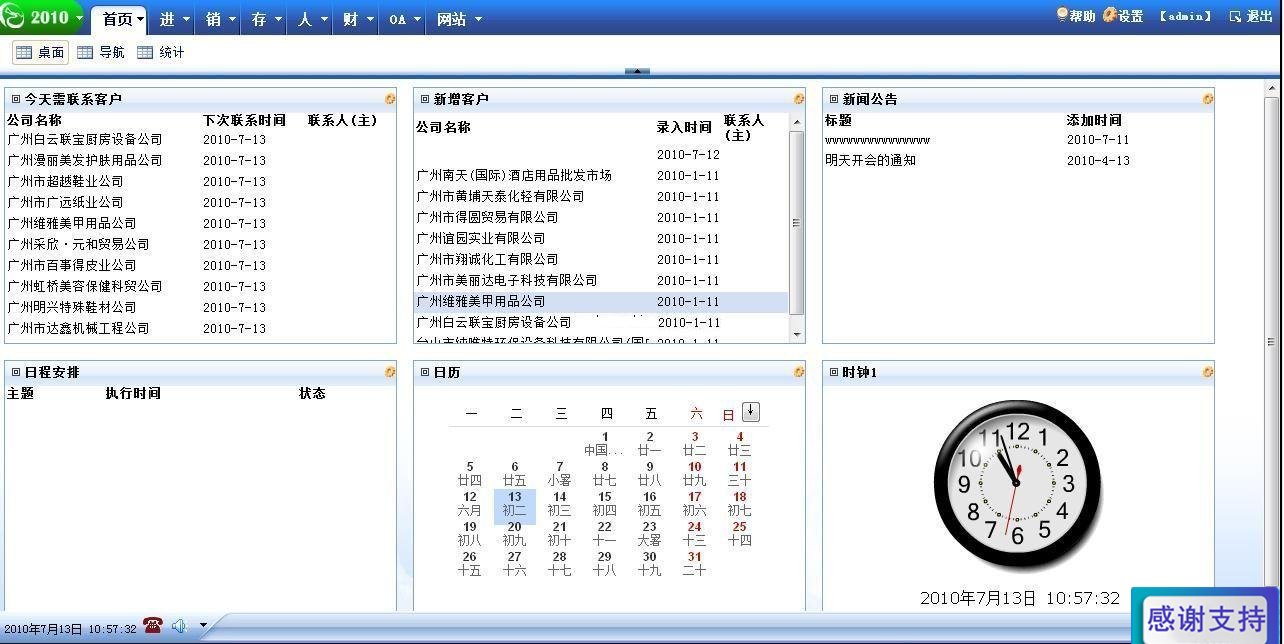Open the 明天开会的通知 news item
This screenshot has width=1284, height=644.
pyautogui.click(x=870, y=160)
